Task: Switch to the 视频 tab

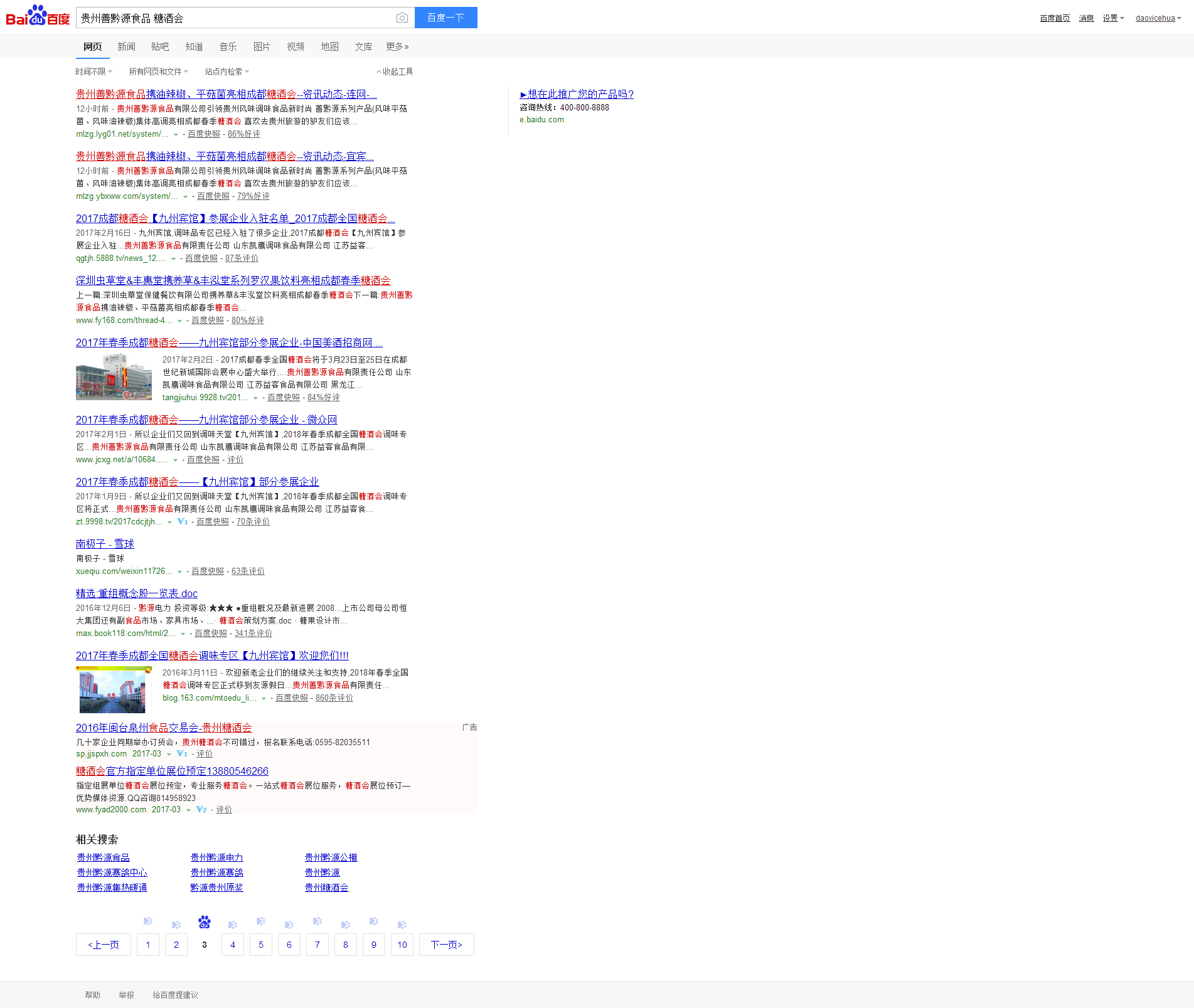Action: 296,46
